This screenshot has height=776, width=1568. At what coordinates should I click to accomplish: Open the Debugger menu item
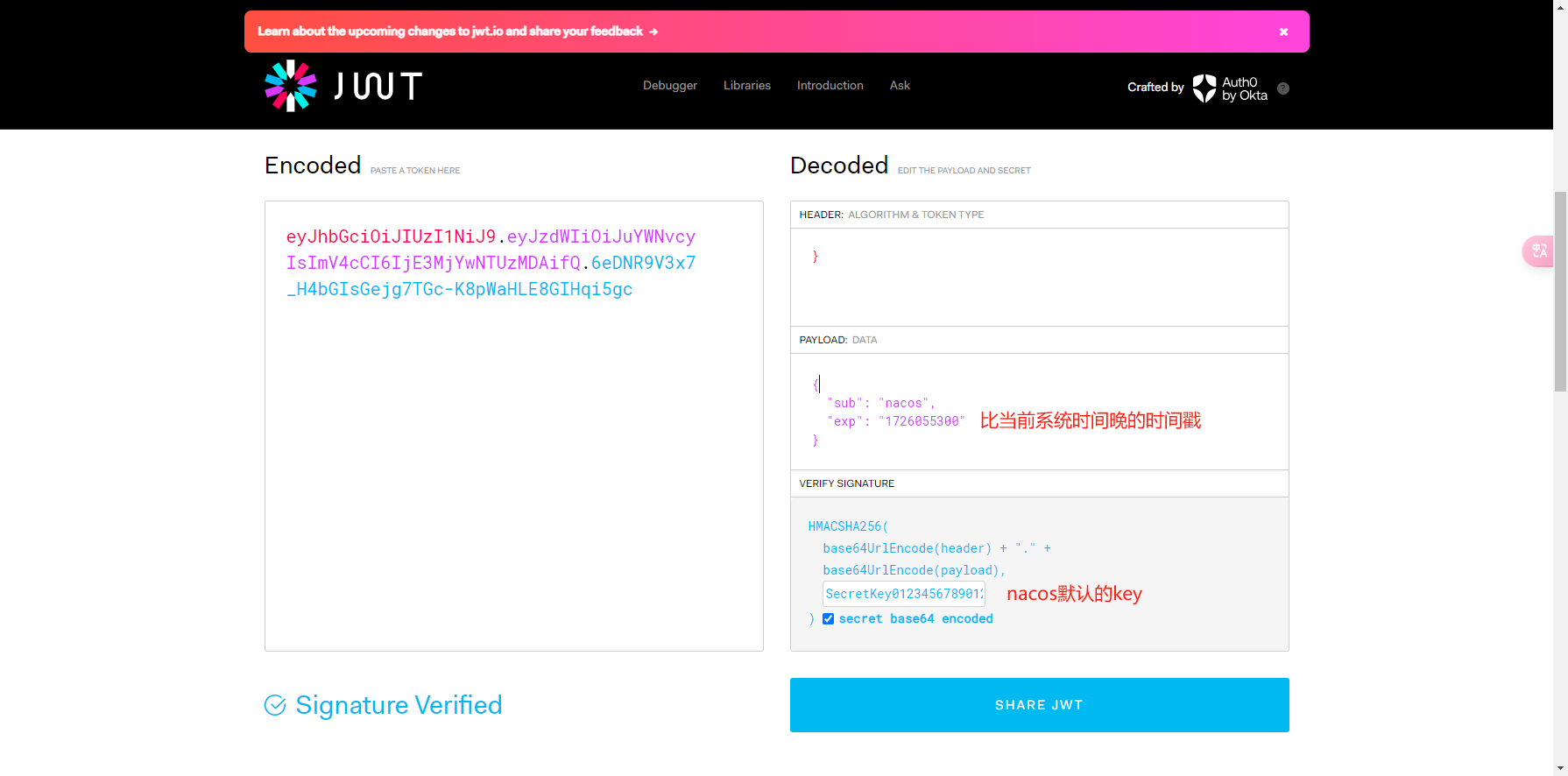pyautogui.click(x=669, y=86)
